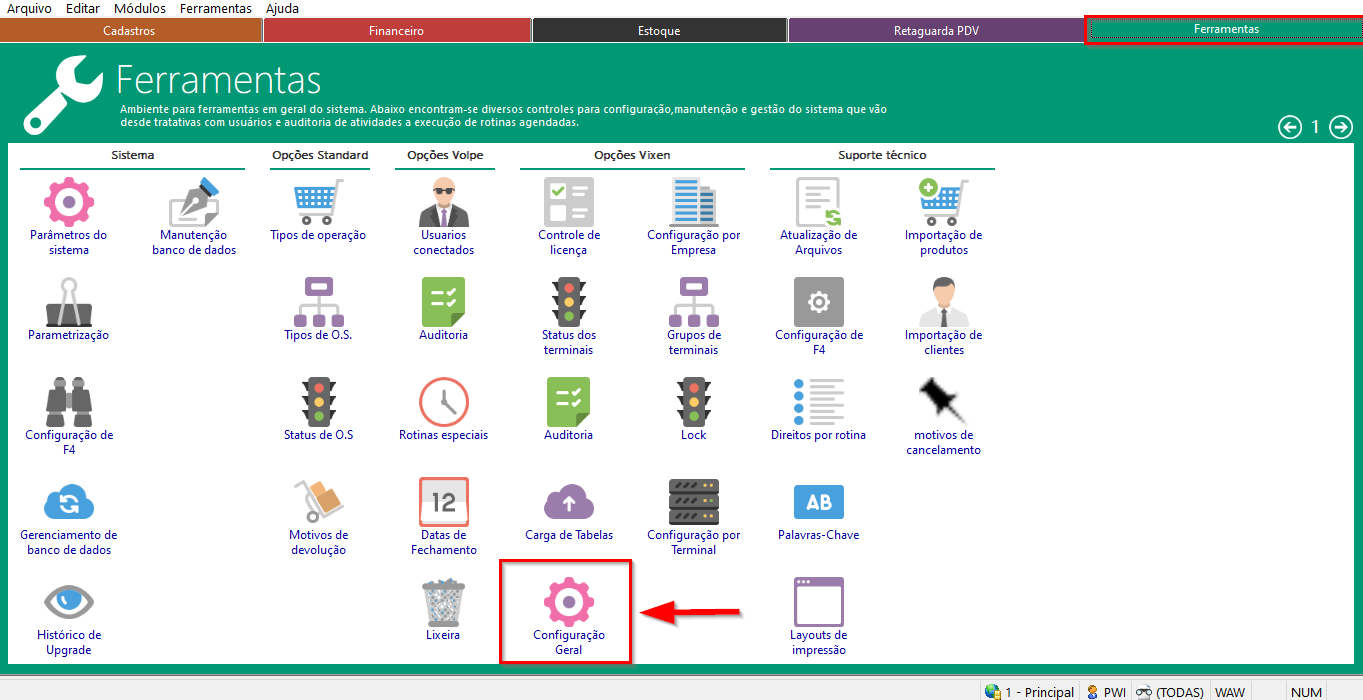Open Manutenção banco de dados
1363x700 pixels.
tap(194, 202)
